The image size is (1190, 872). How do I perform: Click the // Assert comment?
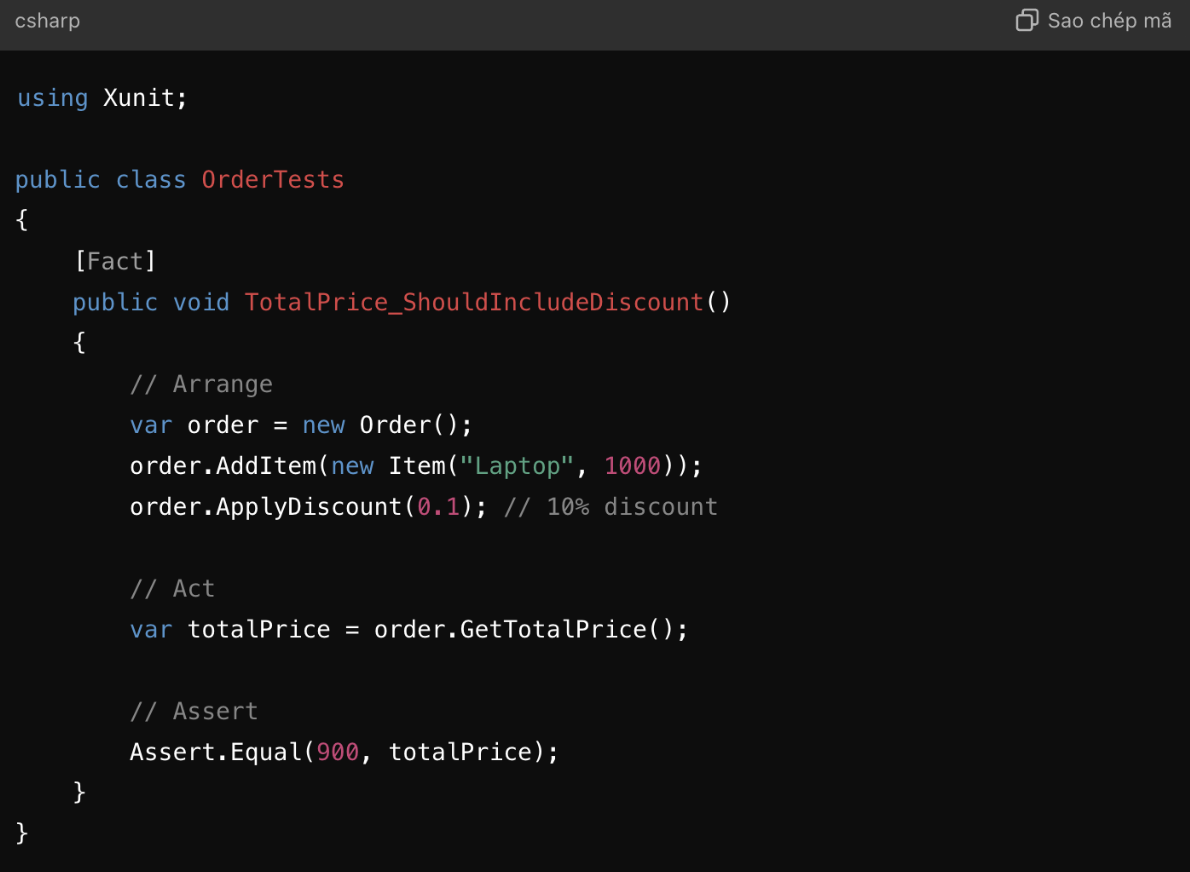pos(193,710)
